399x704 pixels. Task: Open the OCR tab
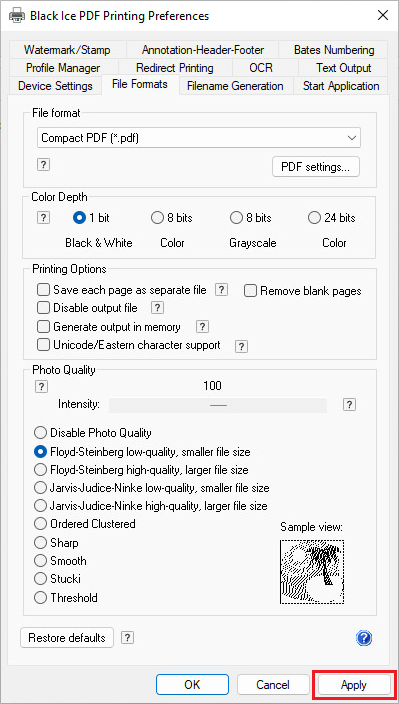pyautogui.click(x=261, y=68)
